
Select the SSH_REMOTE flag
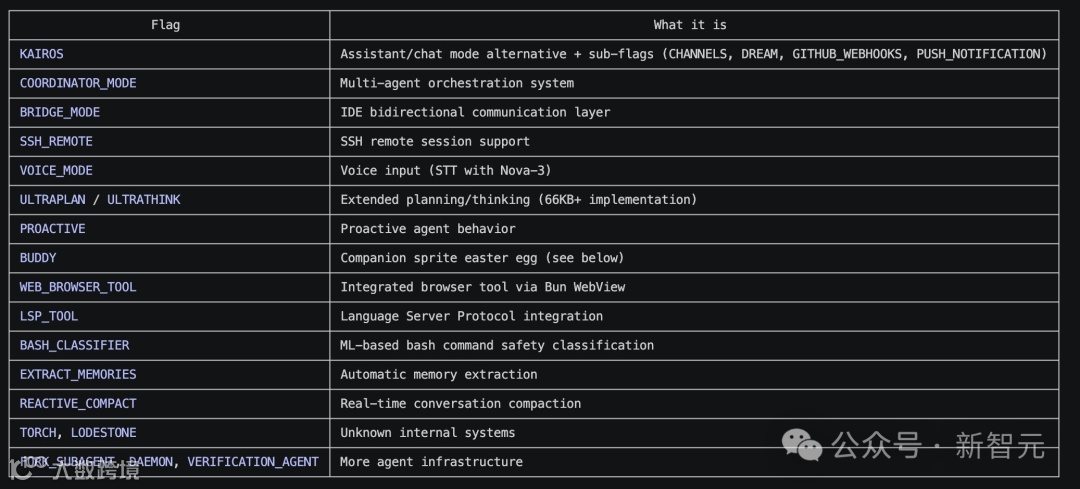coord(56,141)
